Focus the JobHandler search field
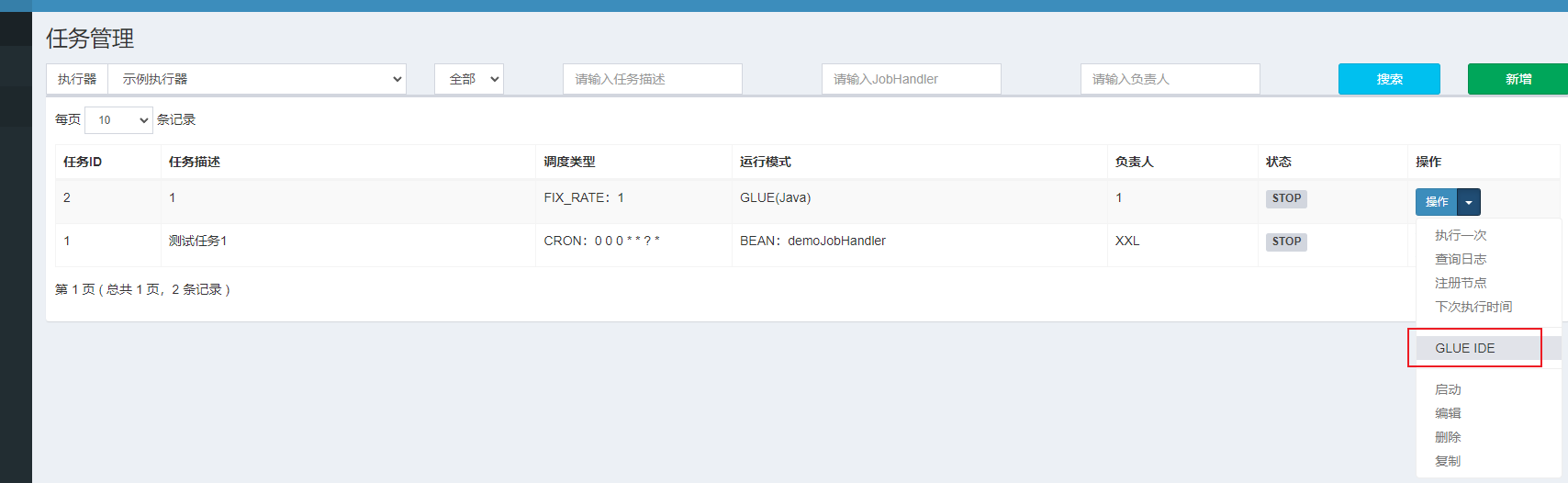 911,79
